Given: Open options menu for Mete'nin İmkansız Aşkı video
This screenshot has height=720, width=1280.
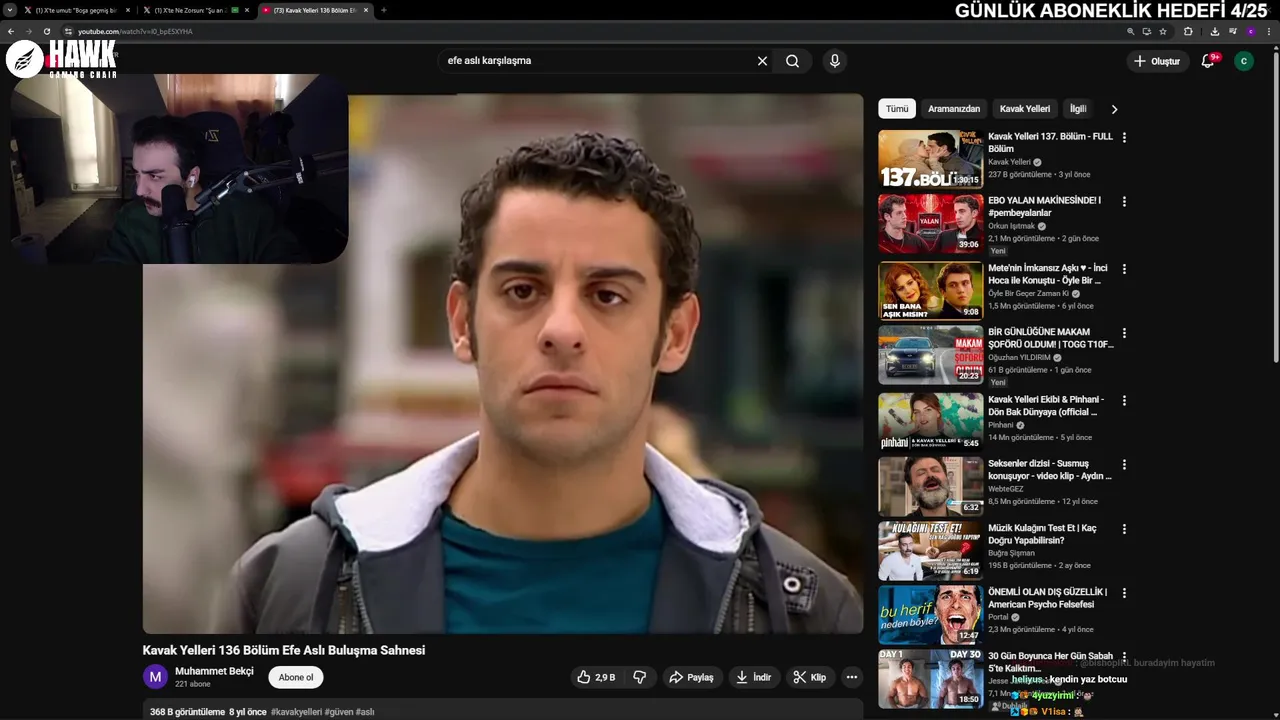Looking at the screenshot, I should 1124,269.
